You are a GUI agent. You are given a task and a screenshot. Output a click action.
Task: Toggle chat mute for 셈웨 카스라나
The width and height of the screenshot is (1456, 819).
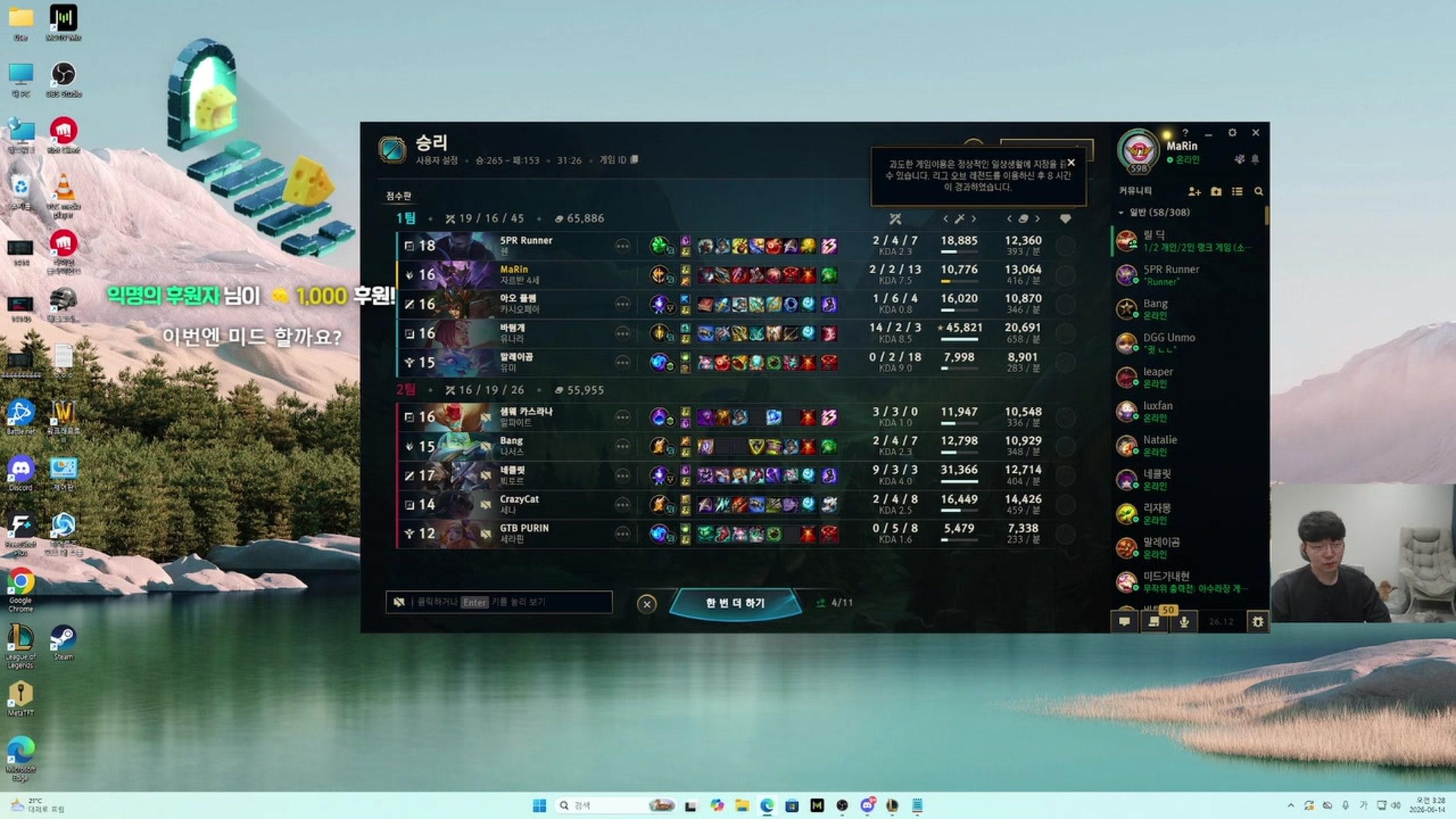click(x=486, y=418)
